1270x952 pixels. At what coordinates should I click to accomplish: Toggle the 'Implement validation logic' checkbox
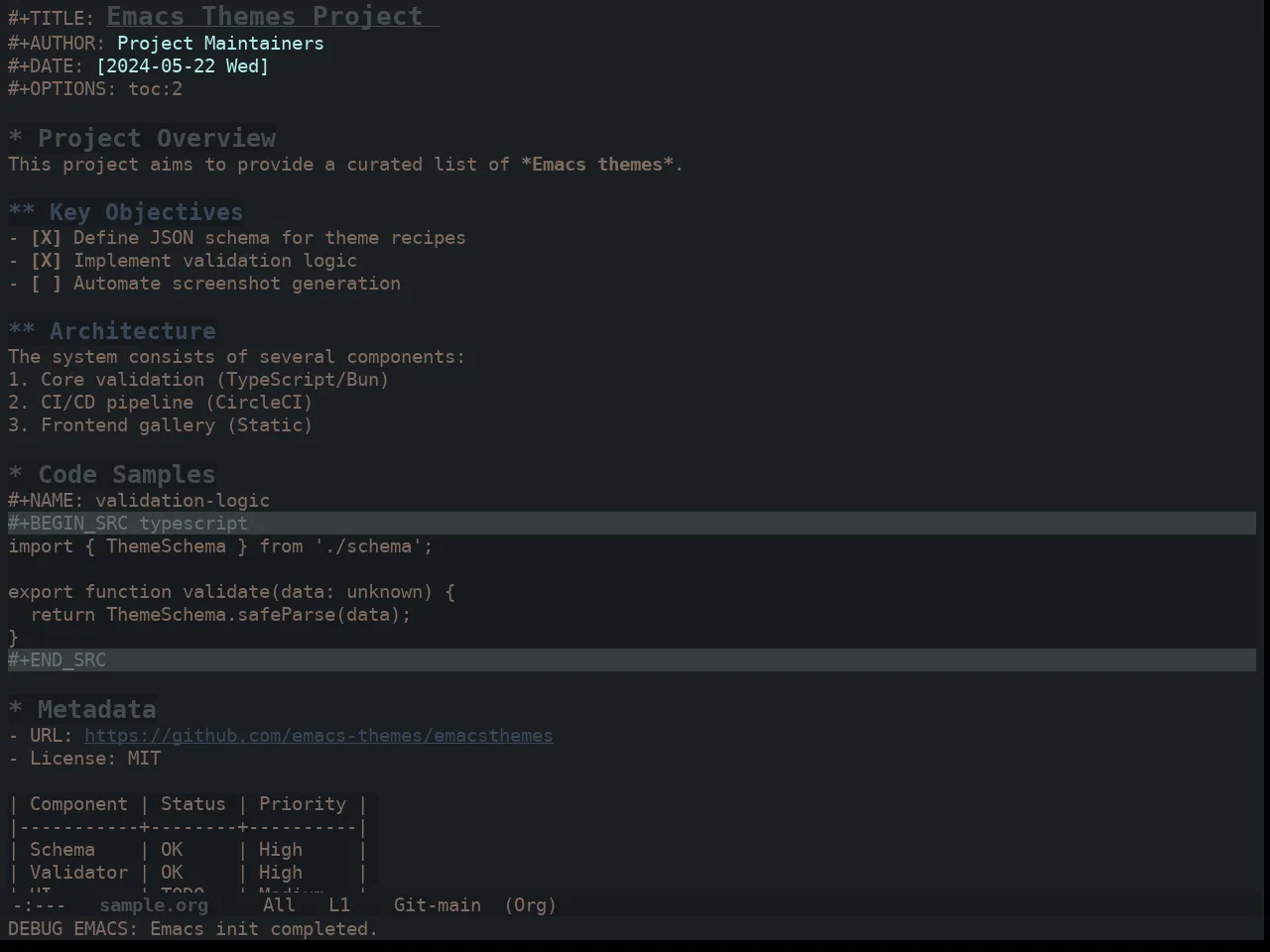pyautogui.click(x=46, y=261)
